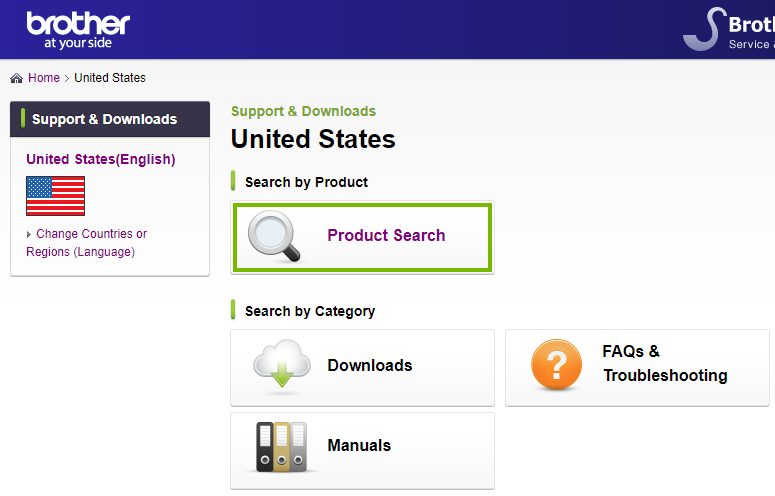Image resolution: width=775 pixels, height=496 pixels.
Task: Click the green Support & Downloads heading
Action: [x=303, y=111]
